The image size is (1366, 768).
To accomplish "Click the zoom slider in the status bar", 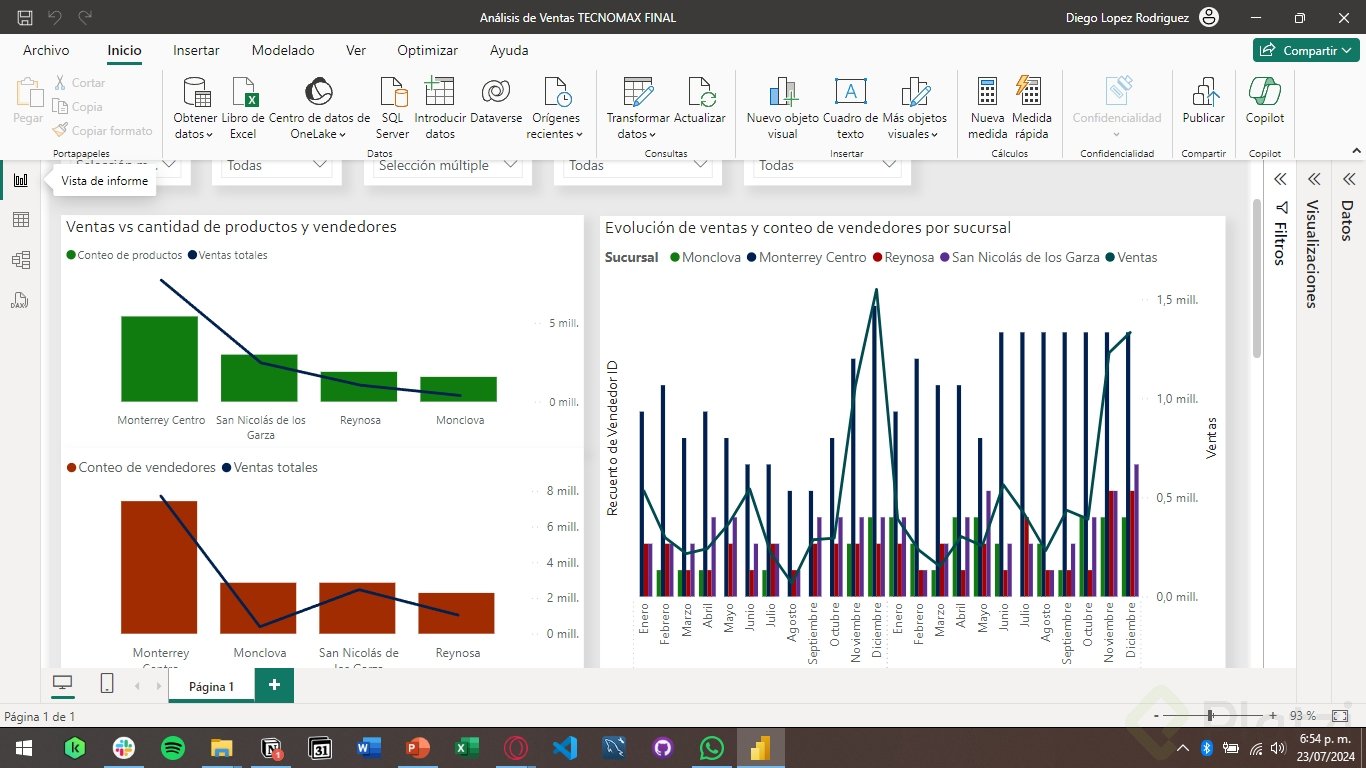I will point(1210,716).
